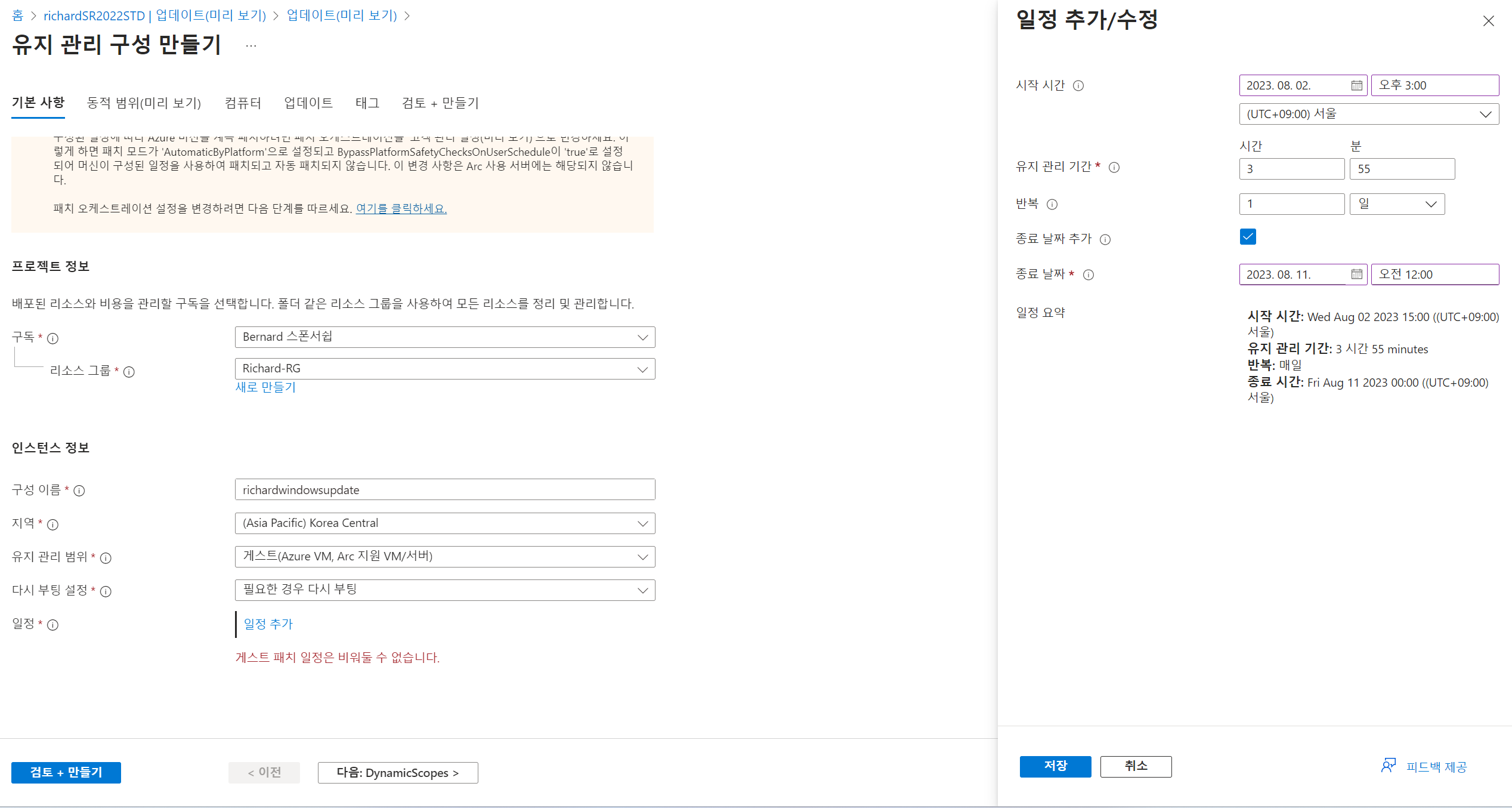Image resolution: width=1512 pixels, height=808 pixels.
Task: Expand the Richard-RG resource group dropdown
Action: 445,369
